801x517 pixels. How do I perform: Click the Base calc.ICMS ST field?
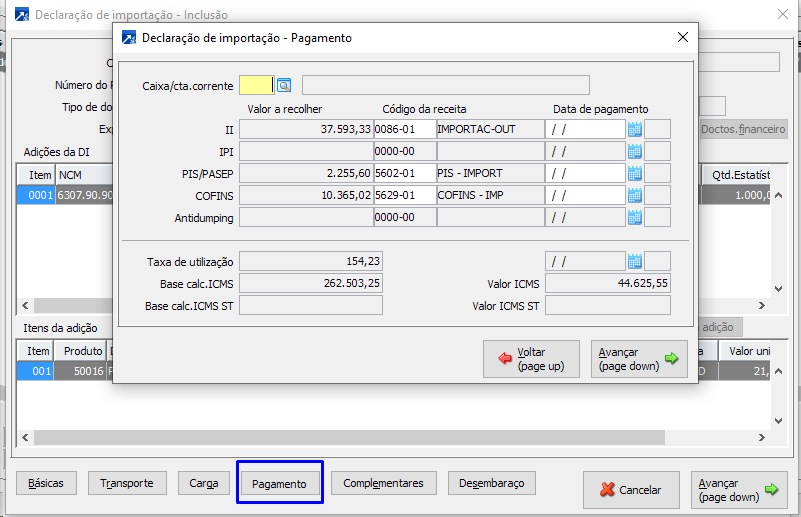tap(311, 306)
